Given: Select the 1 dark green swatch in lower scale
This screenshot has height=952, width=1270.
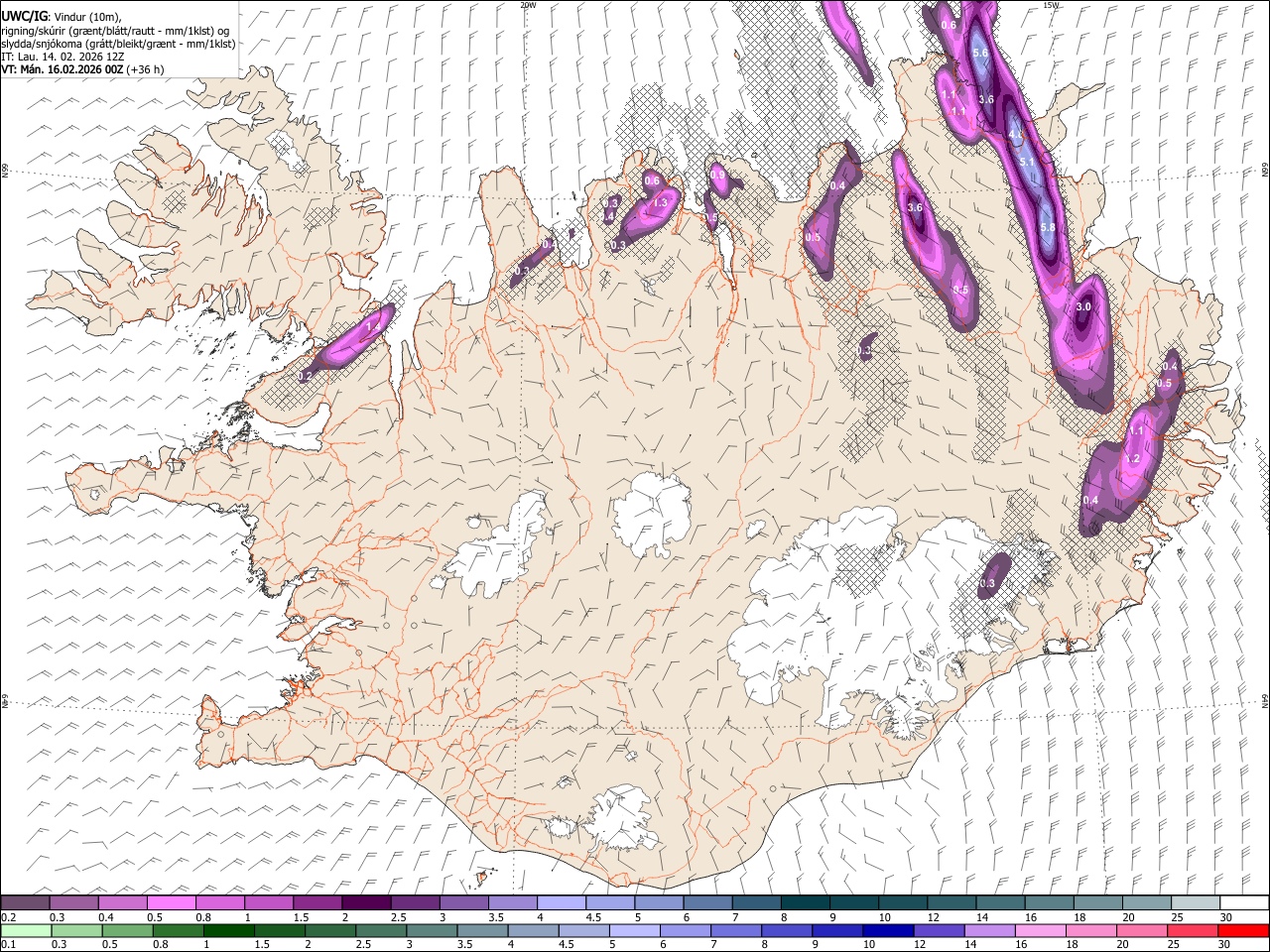Looking at the screenshot, I should tap(229, 930).
